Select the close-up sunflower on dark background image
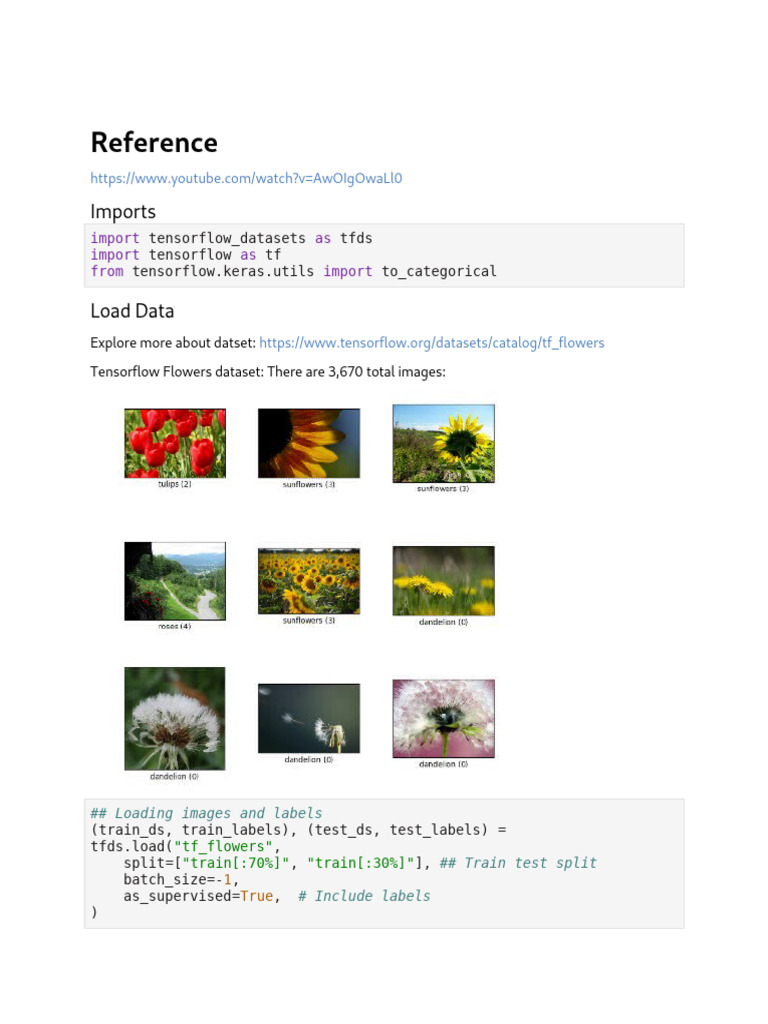This screenshot has height=1024, width=768. click(x=309, y=443)
